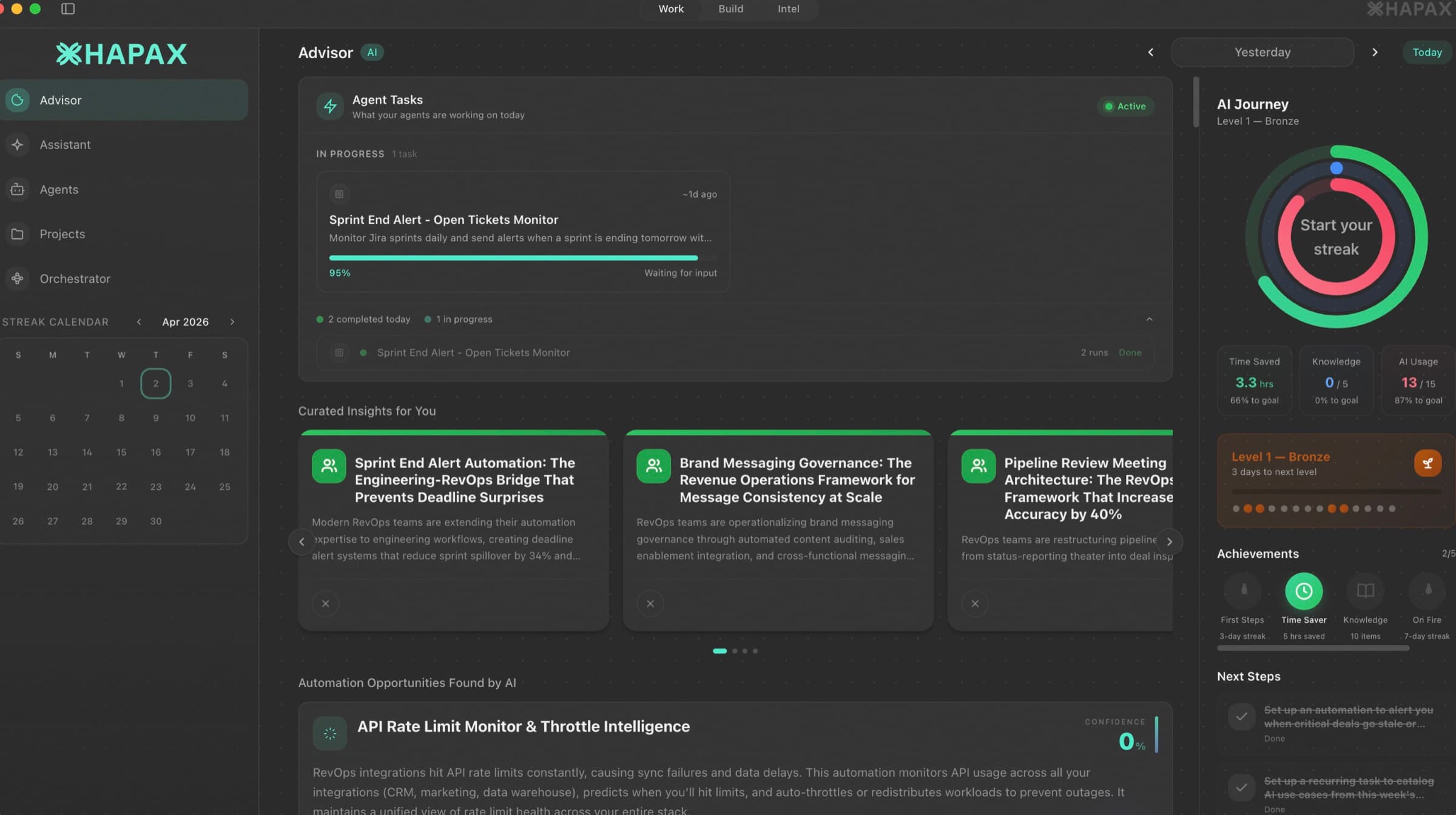This screenshot has width=1456, height=815.
Task: Open the Assistant sparkle icon in sidebar
Action: 18,144
